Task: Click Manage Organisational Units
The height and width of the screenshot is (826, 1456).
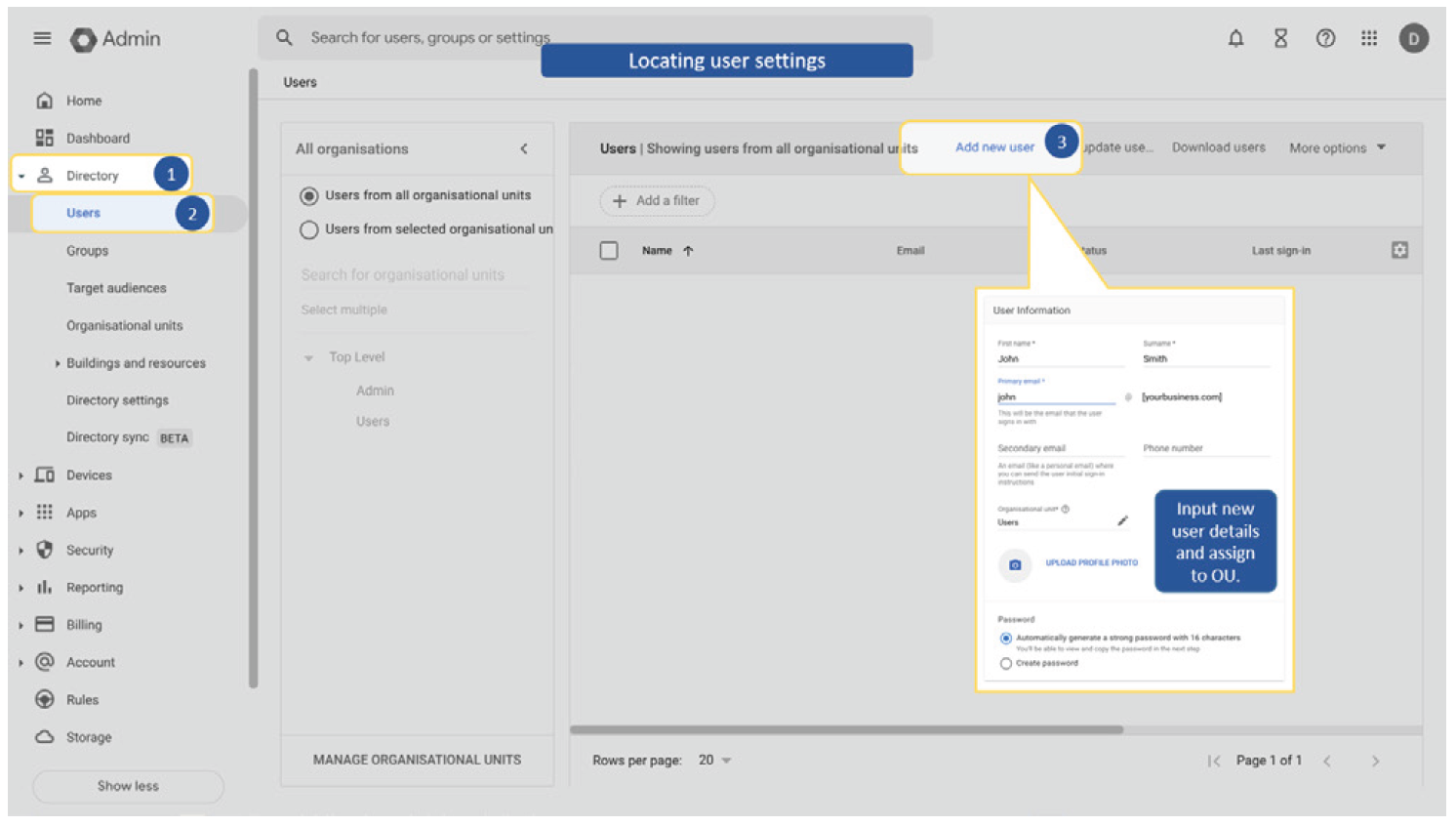Action: [417, 760]
